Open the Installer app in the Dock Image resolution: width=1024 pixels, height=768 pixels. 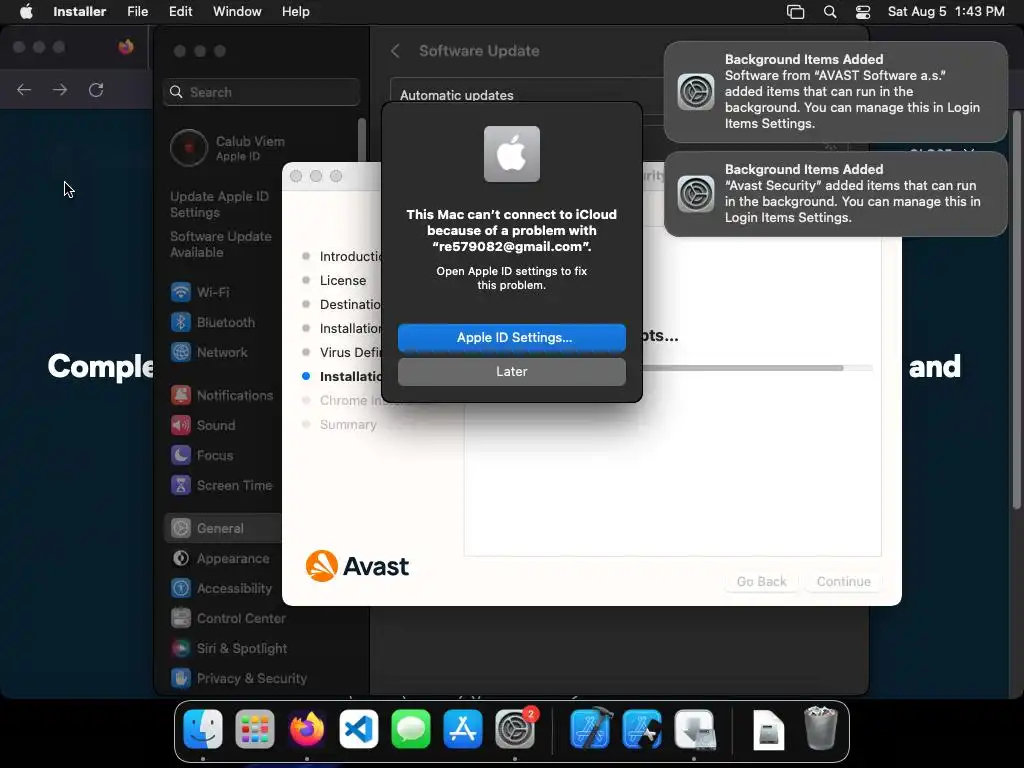point(694,729)
